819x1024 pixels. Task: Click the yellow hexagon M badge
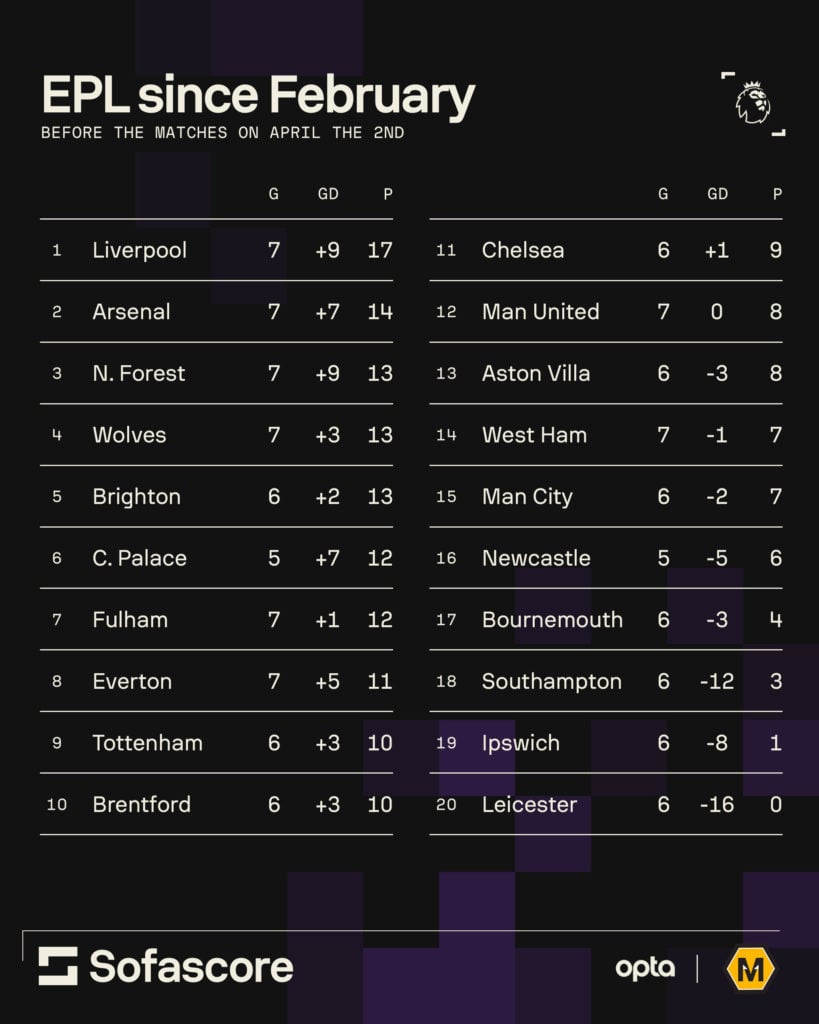752,968
